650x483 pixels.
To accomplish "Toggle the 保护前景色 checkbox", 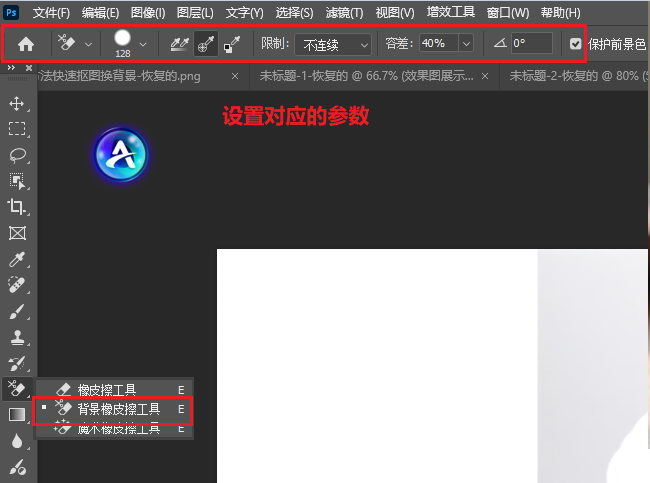I will pos(575,44).
